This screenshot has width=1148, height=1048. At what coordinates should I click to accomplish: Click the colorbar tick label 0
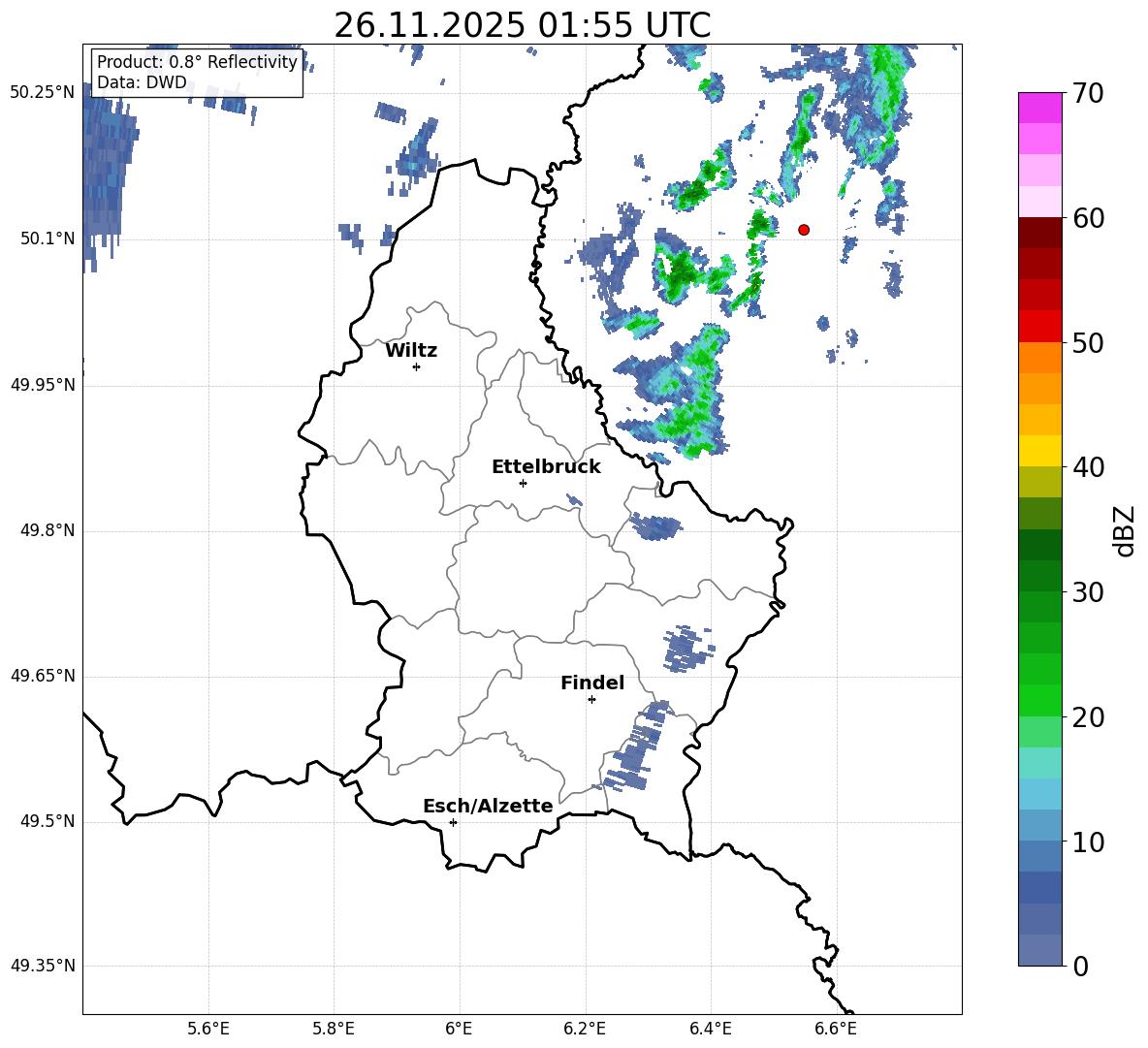click(x=1080, y=967)
